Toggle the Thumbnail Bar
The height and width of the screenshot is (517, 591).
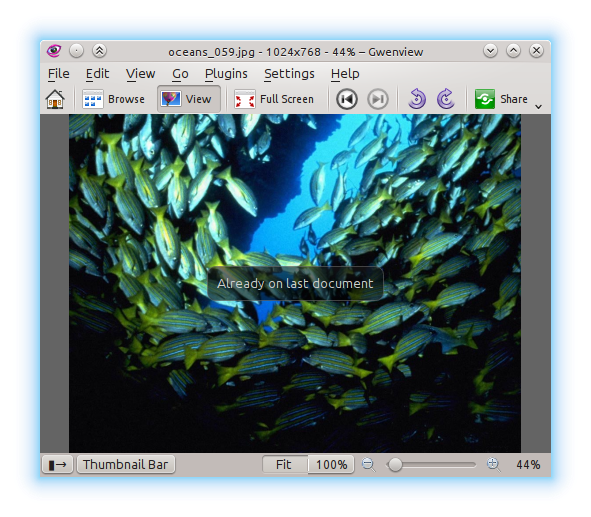[126, 465]
